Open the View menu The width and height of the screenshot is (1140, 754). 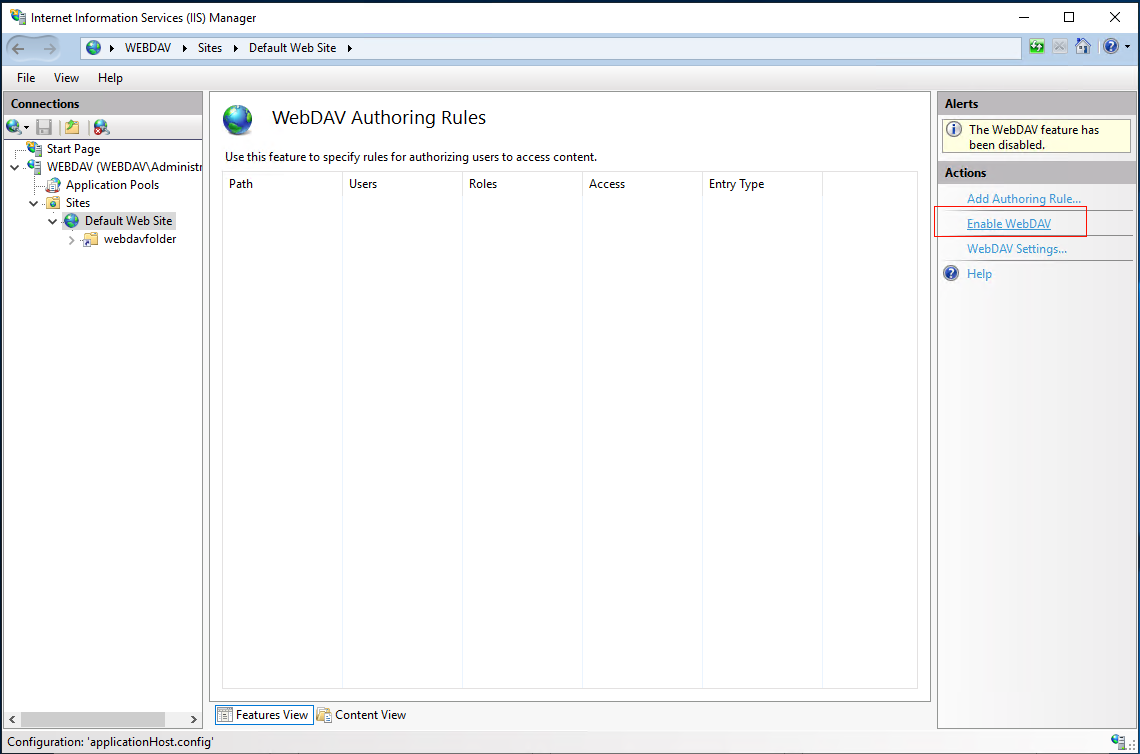click(66, 78)
